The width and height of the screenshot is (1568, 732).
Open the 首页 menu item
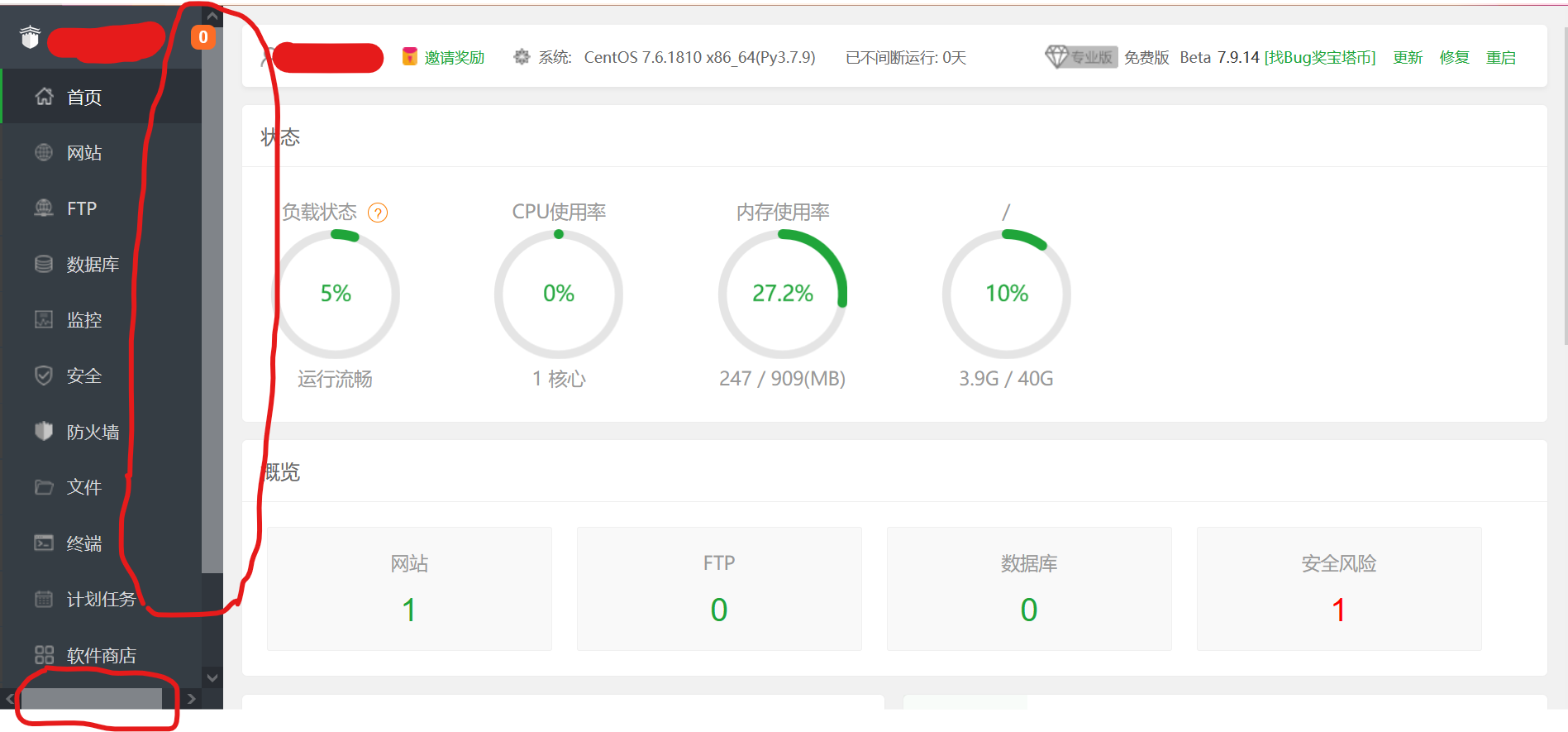tap(101, 97)
